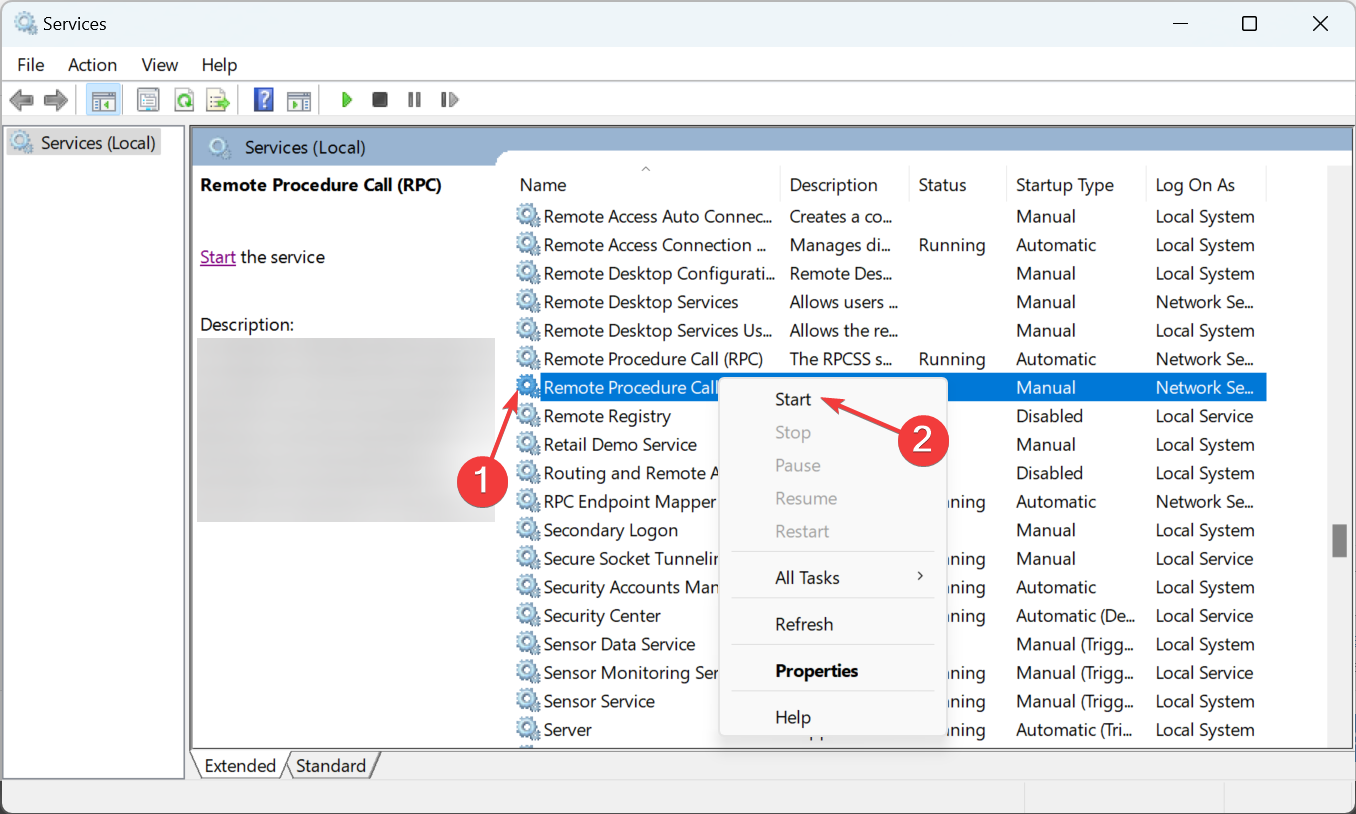Click gear icon of Security Center row
Viewport: 1356px width, 814px height.
click(x=527, y=615)
